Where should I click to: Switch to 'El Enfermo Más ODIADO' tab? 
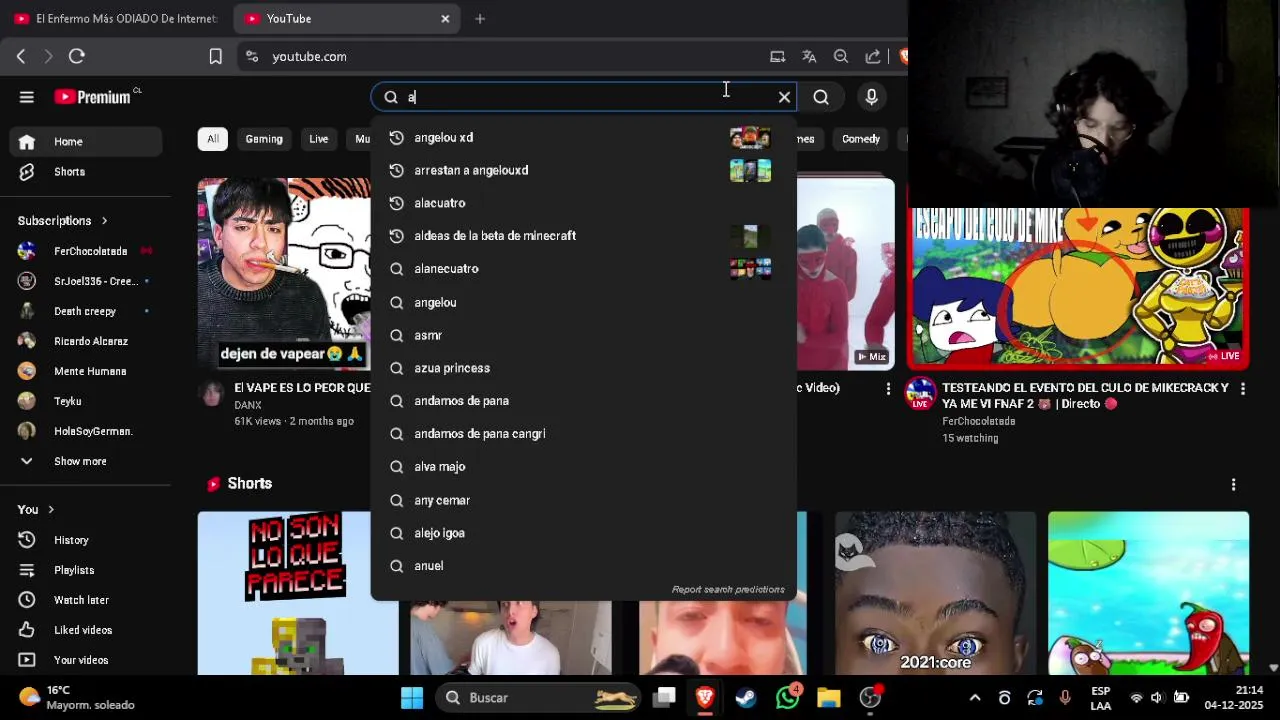(116, 19)
